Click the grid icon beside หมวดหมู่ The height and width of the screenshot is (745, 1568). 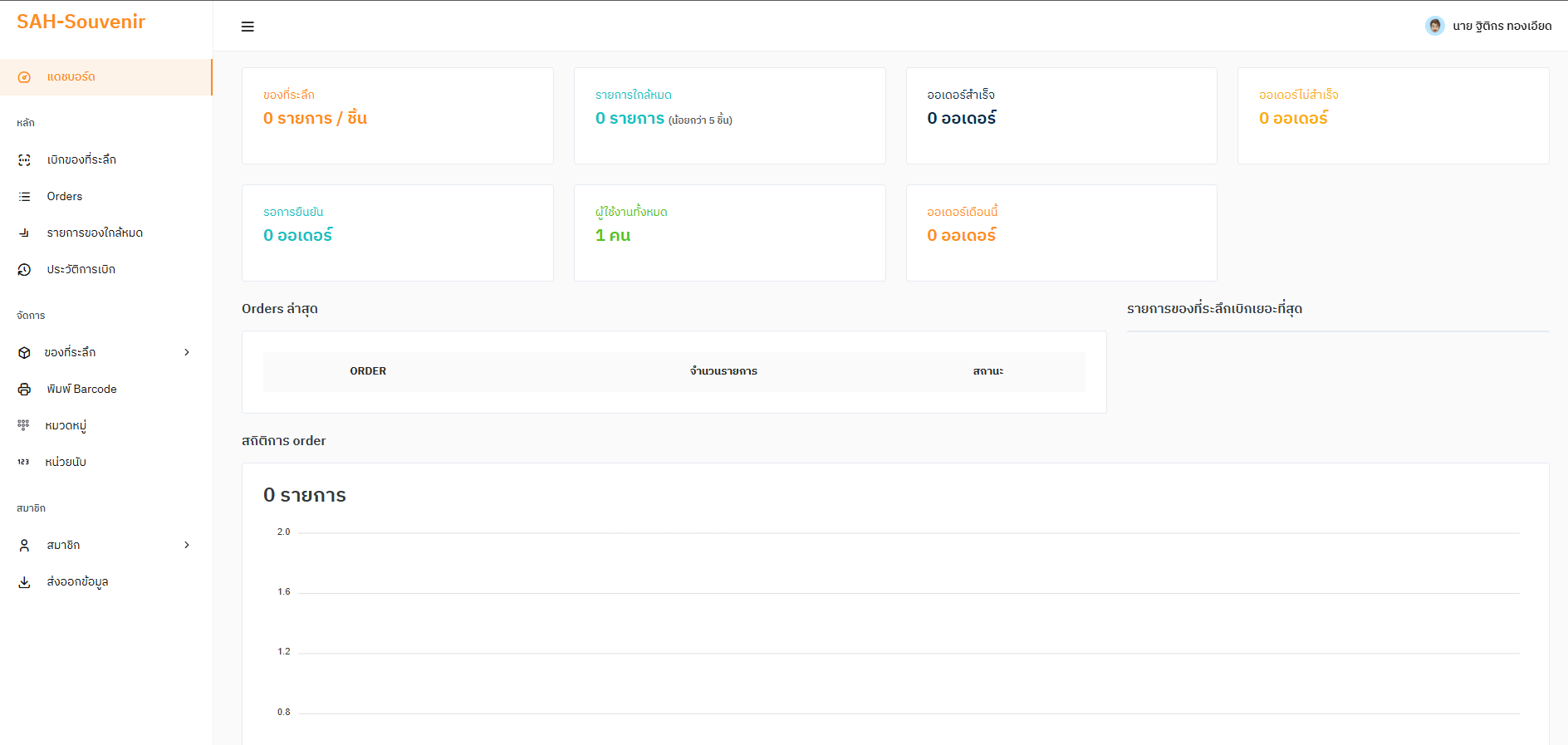pyautogui.click(x=23, y=424)
